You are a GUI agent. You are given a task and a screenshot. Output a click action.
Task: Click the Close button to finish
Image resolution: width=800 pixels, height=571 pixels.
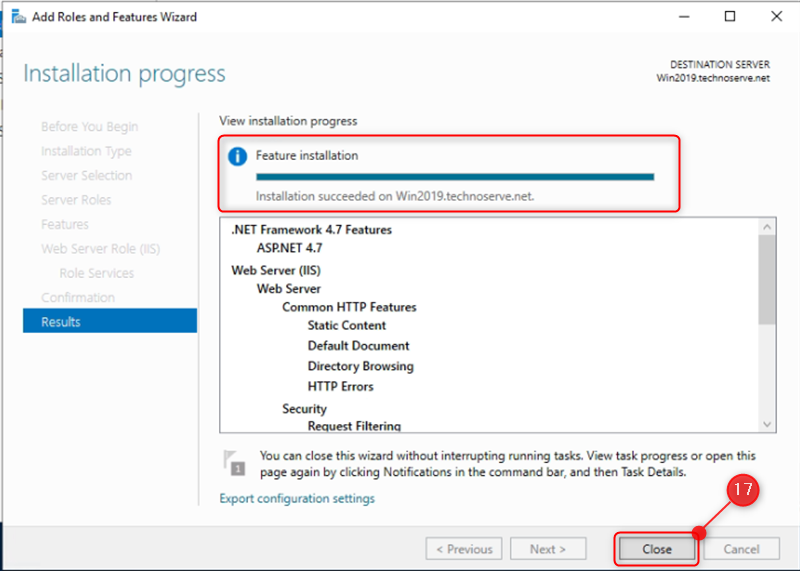[x=657, y=549]
